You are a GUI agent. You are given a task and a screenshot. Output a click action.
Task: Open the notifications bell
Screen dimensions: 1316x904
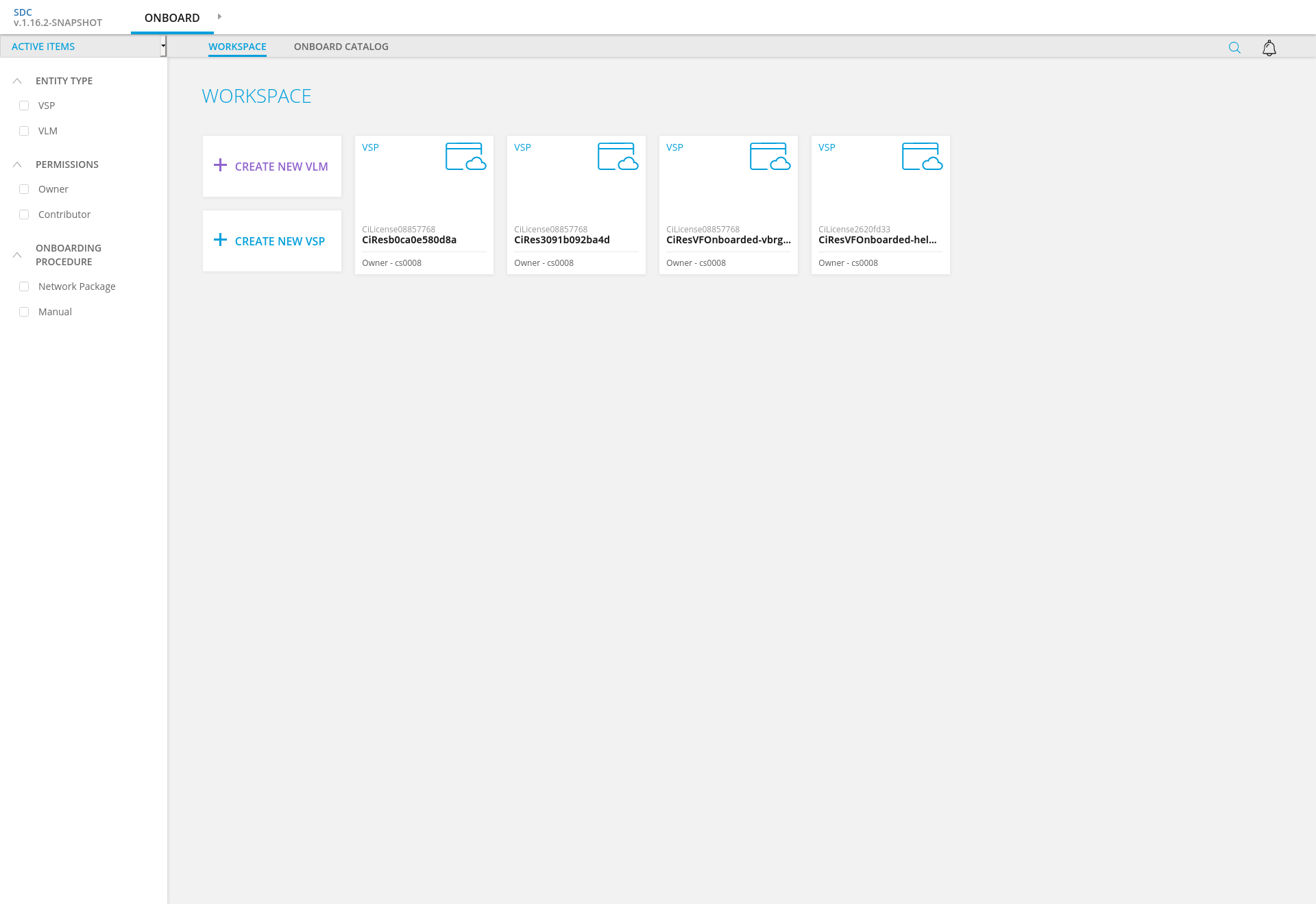(1269, 47)
